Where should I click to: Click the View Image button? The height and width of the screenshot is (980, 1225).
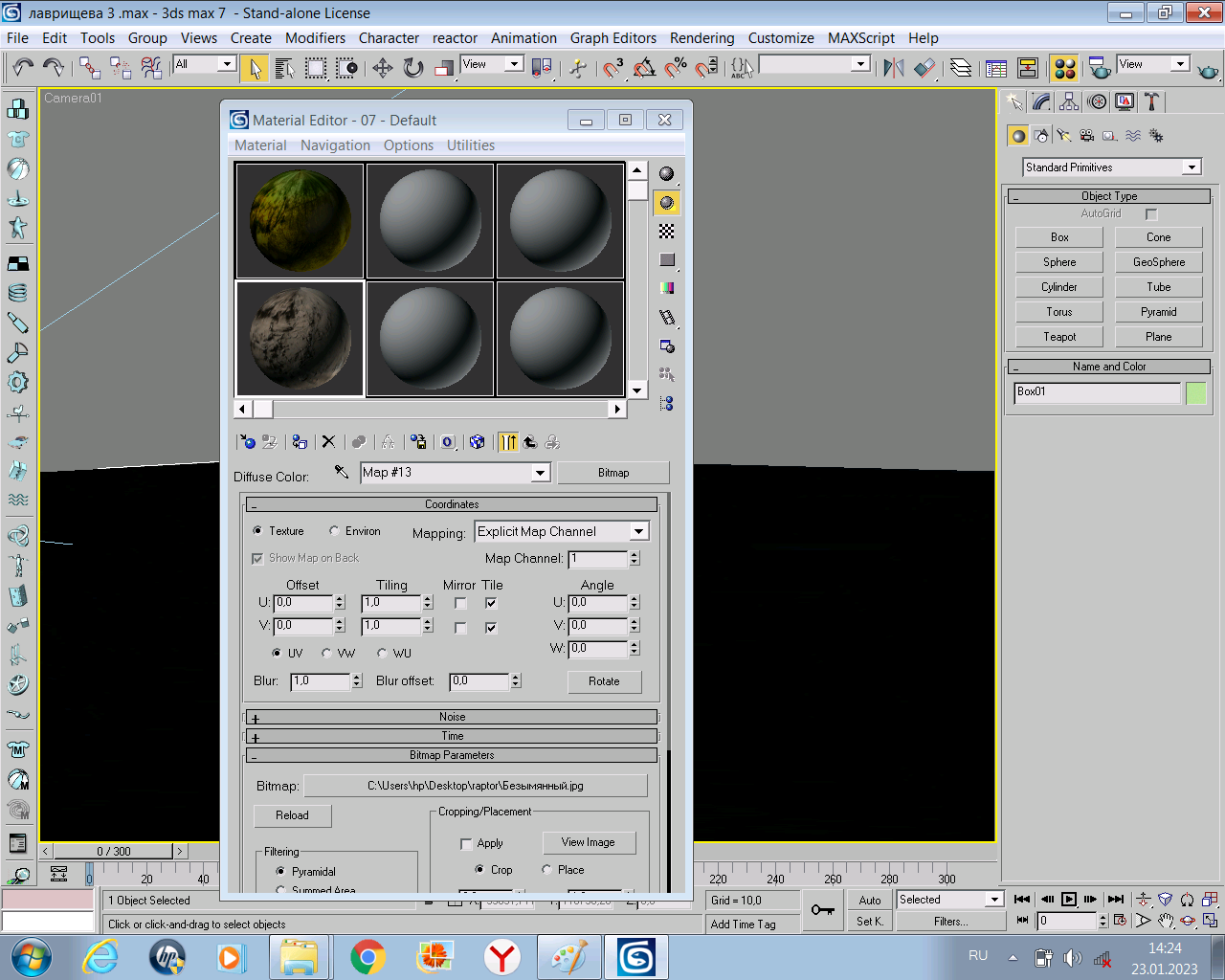pos(589,842)
